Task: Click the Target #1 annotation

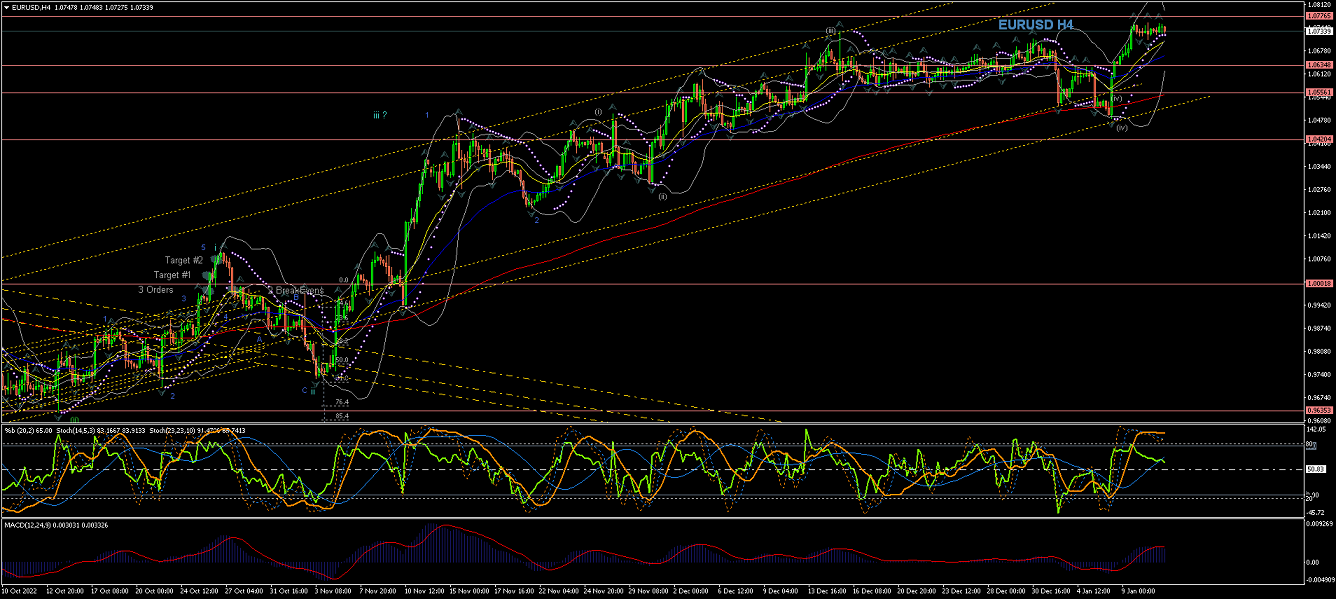Action: click(x=172, y=275)
